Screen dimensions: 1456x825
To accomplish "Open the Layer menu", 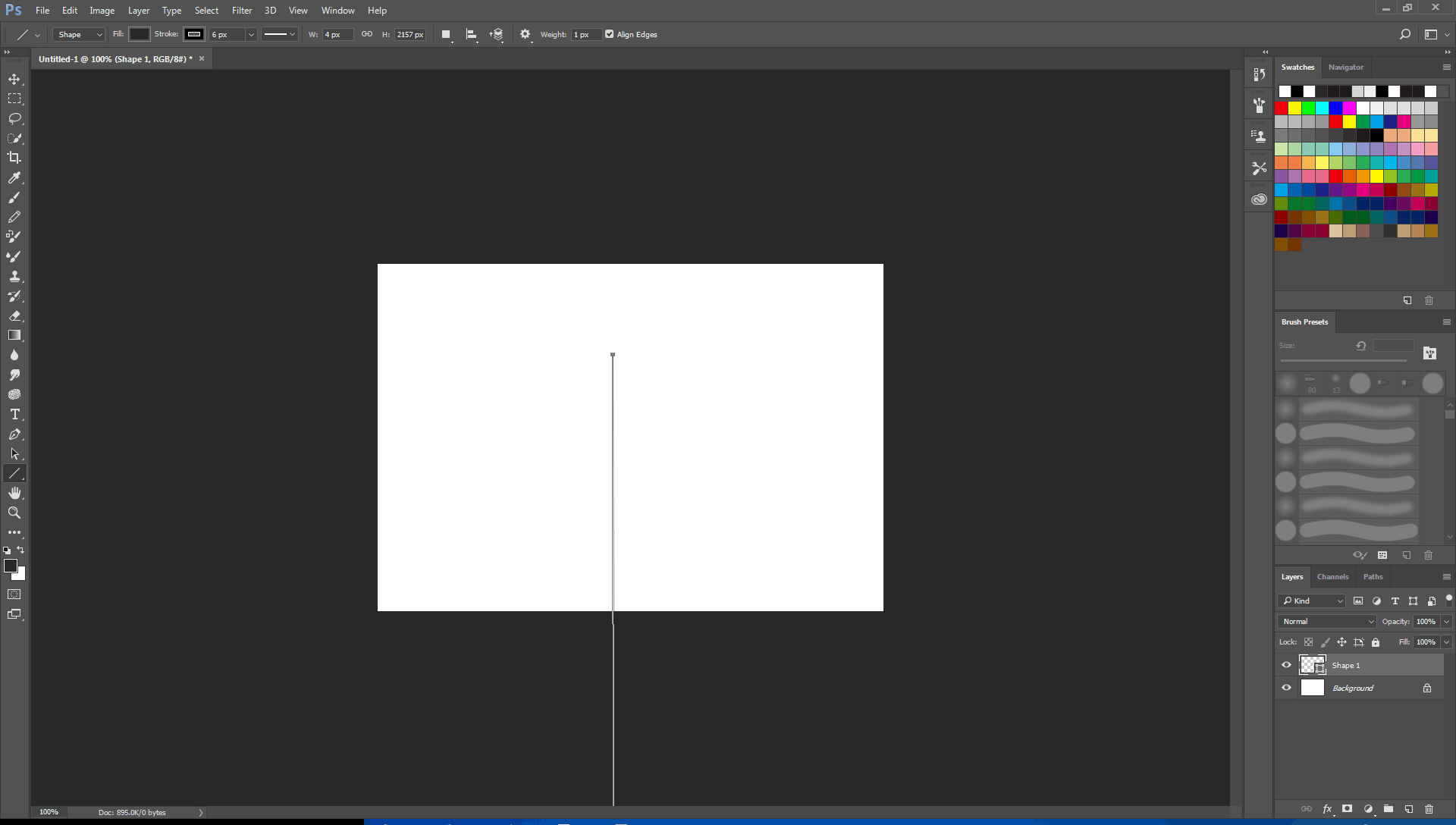I will coord(137,10).
